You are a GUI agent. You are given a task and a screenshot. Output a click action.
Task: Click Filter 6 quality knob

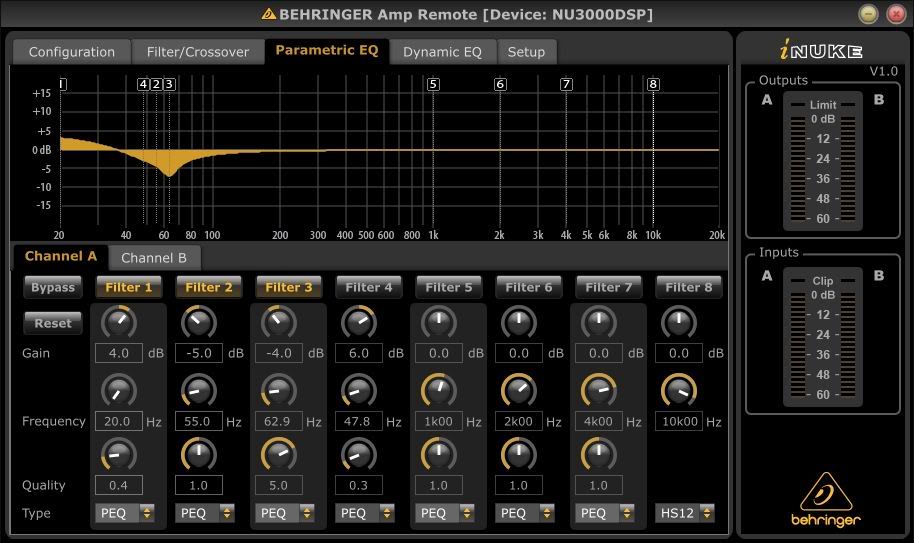pyautogui.click(x=518, y=454)
